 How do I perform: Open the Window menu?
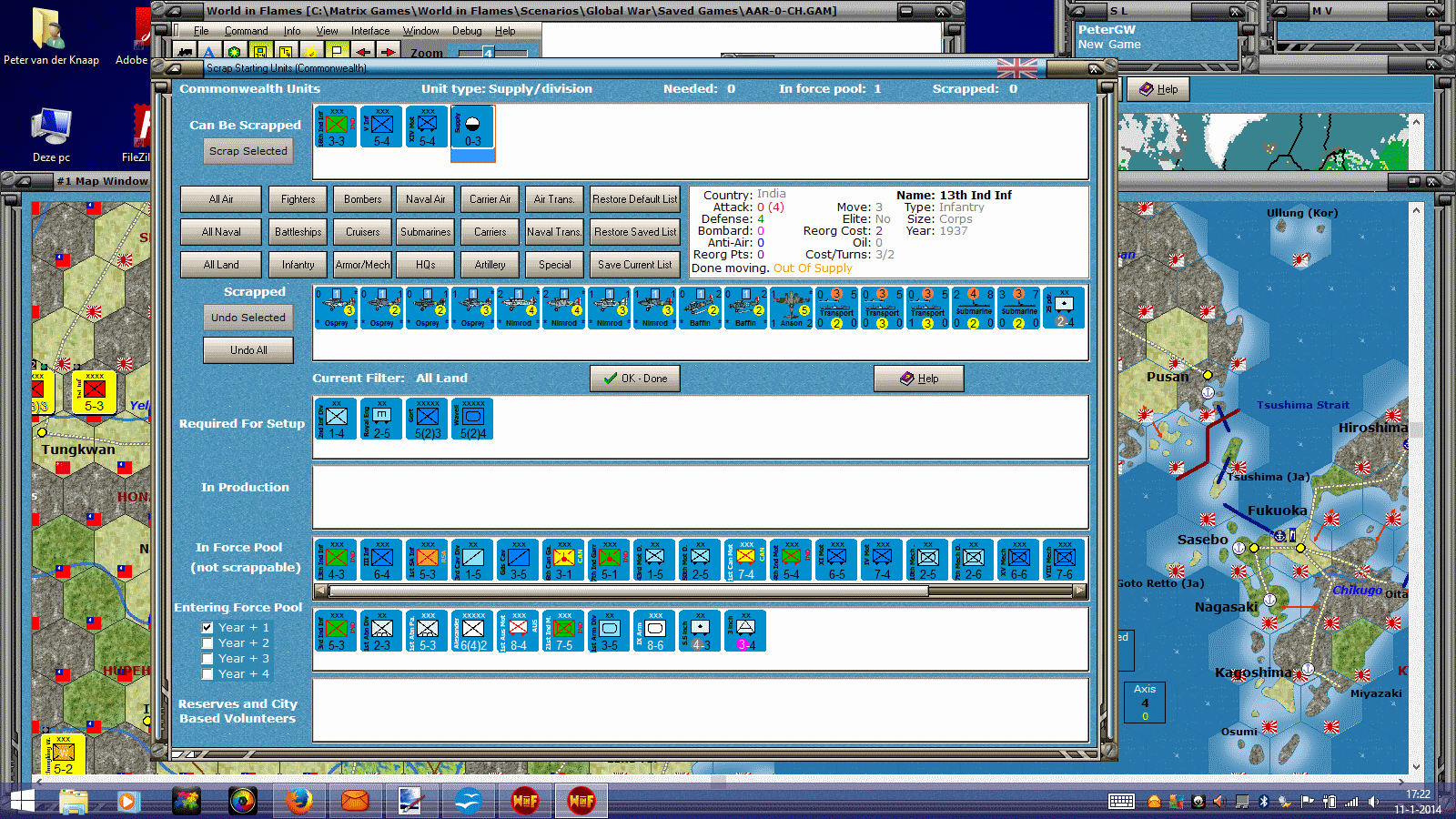tap(420, 31)
